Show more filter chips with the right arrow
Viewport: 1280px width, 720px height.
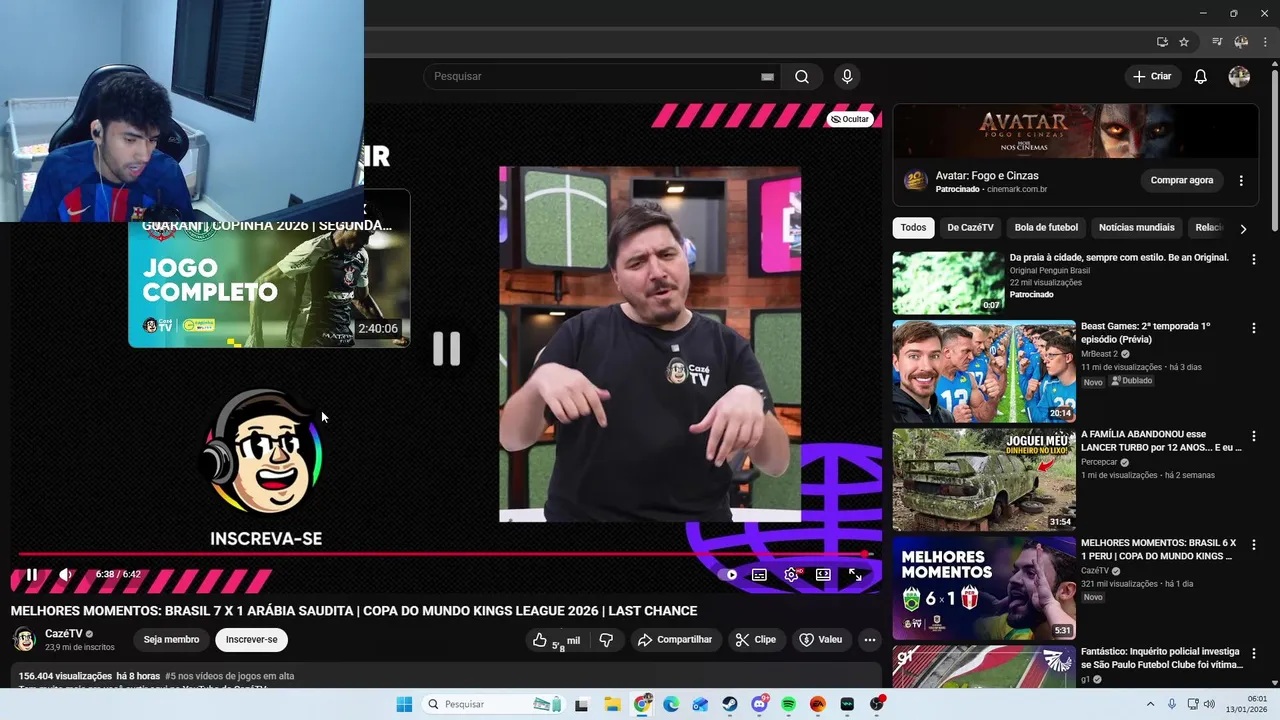click(x=1243, y=229)
